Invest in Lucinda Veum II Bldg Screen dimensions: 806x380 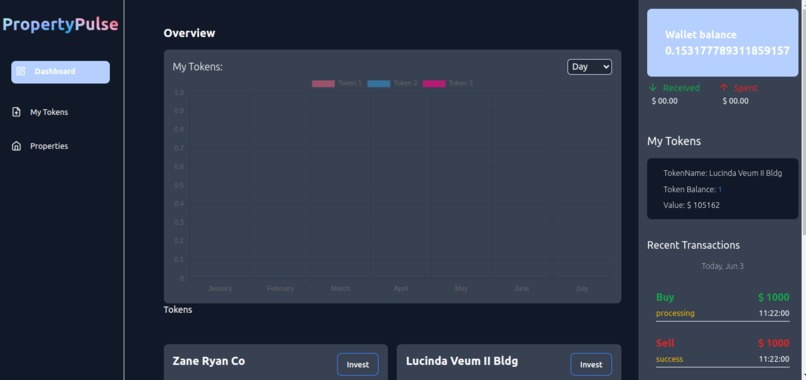point(591,365)
